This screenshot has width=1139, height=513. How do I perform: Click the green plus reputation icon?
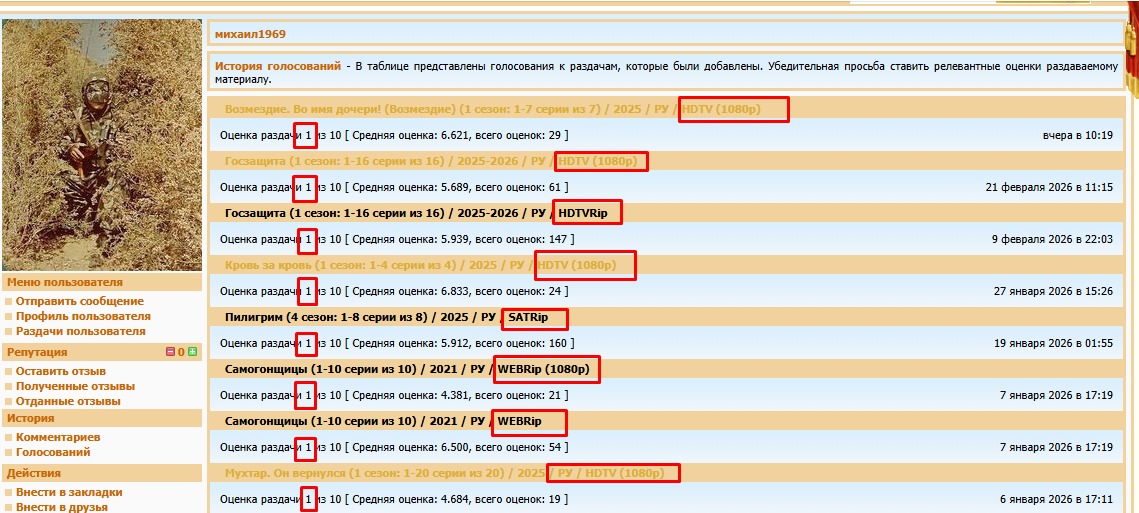(x=192, y=352)
